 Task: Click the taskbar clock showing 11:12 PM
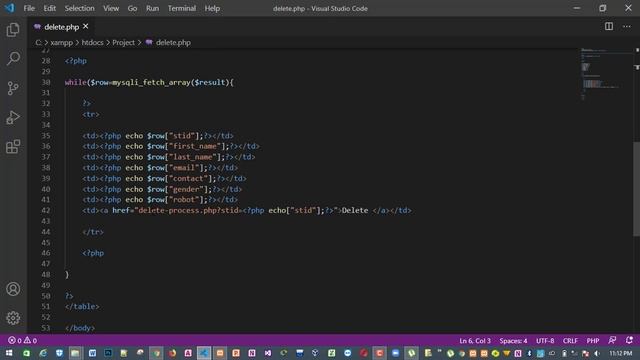point(621,353)
